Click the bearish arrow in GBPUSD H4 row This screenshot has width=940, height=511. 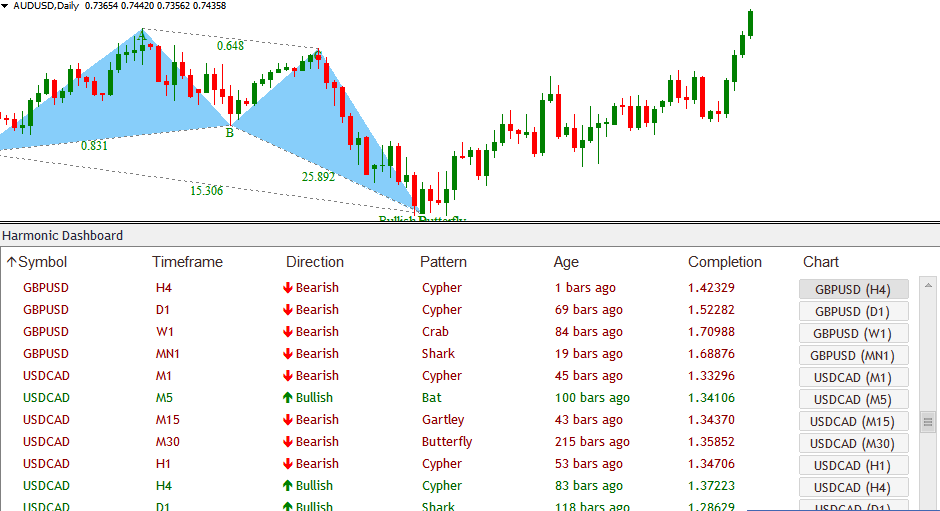[x=288, y=288]
